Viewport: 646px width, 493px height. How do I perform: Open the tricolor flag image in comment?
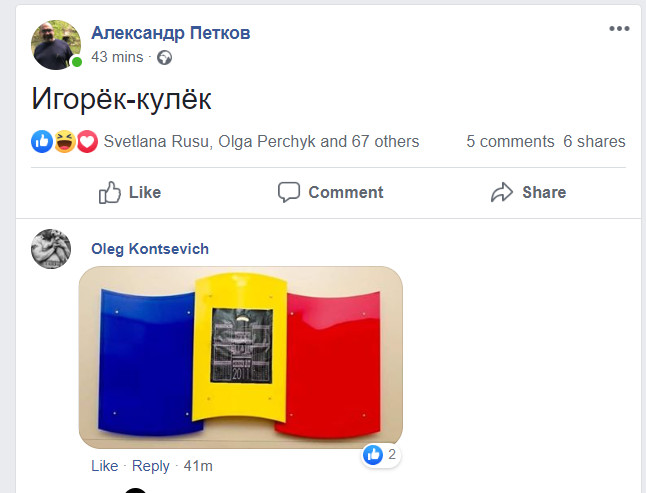point(241,357)
